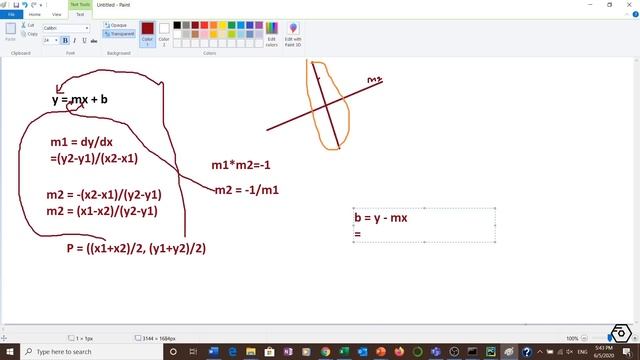Open OBS Studio from the taskbar

454,351
